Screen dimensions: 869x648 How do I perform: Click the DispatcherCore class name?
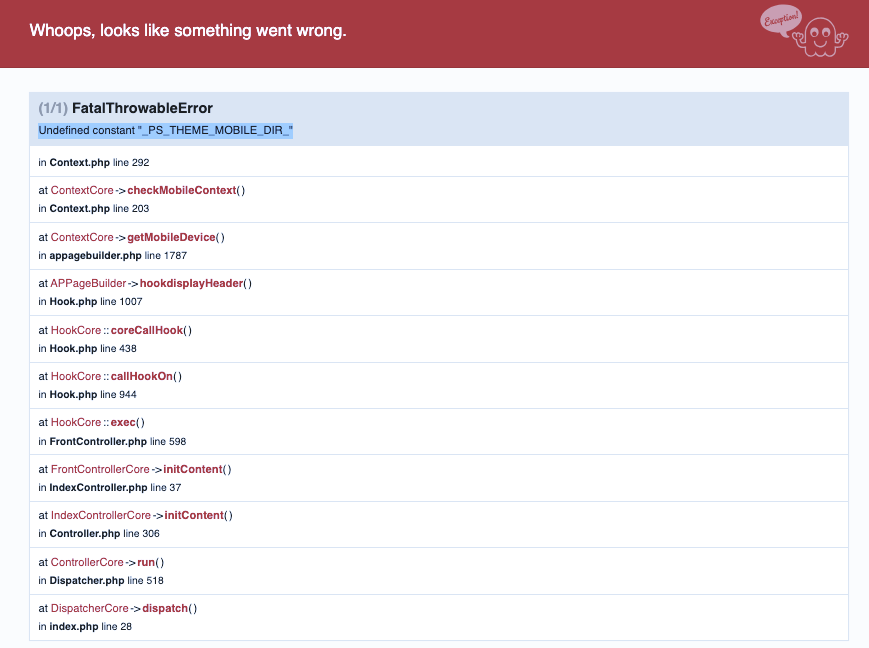point(90,609)
